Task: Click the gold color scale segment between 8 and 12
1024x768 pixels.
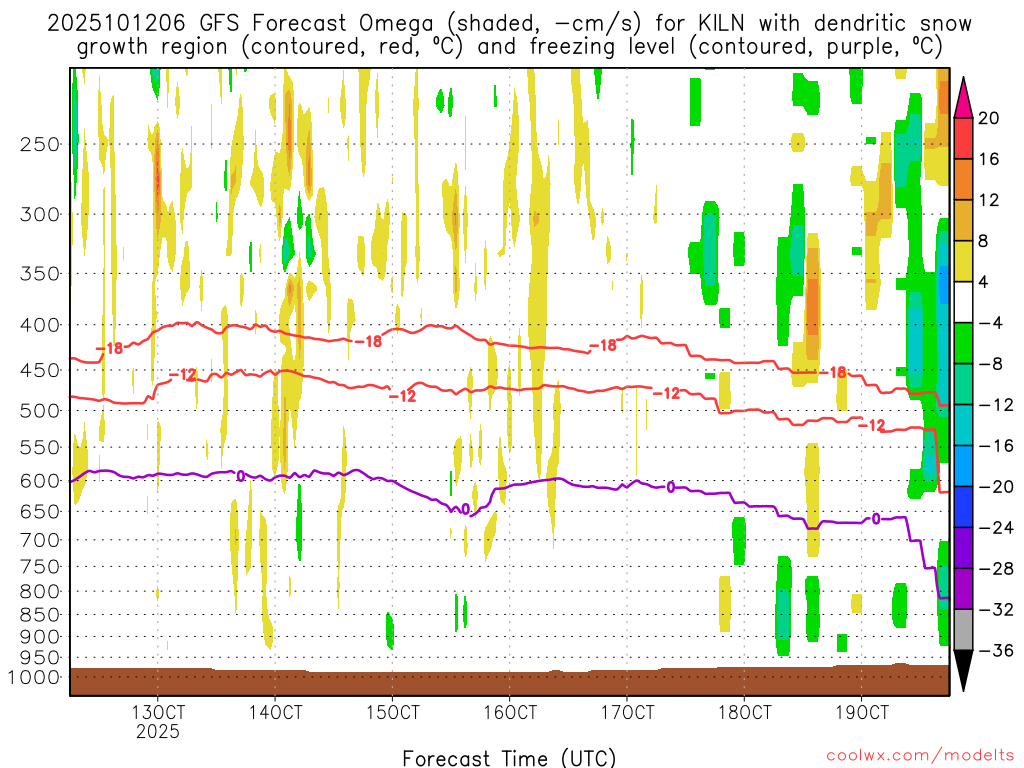Action: (963, 221)
